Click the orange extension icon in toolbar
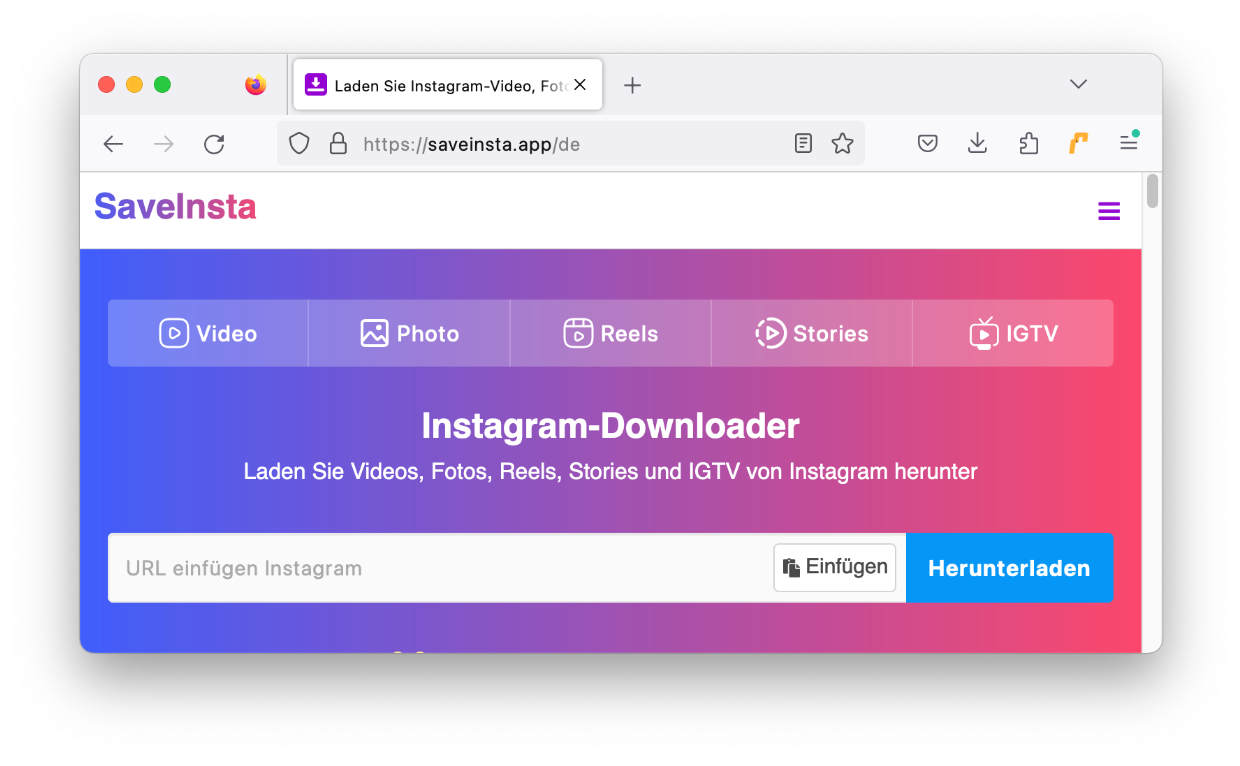Screen dimensions: 1240x766 [1078, 144]
